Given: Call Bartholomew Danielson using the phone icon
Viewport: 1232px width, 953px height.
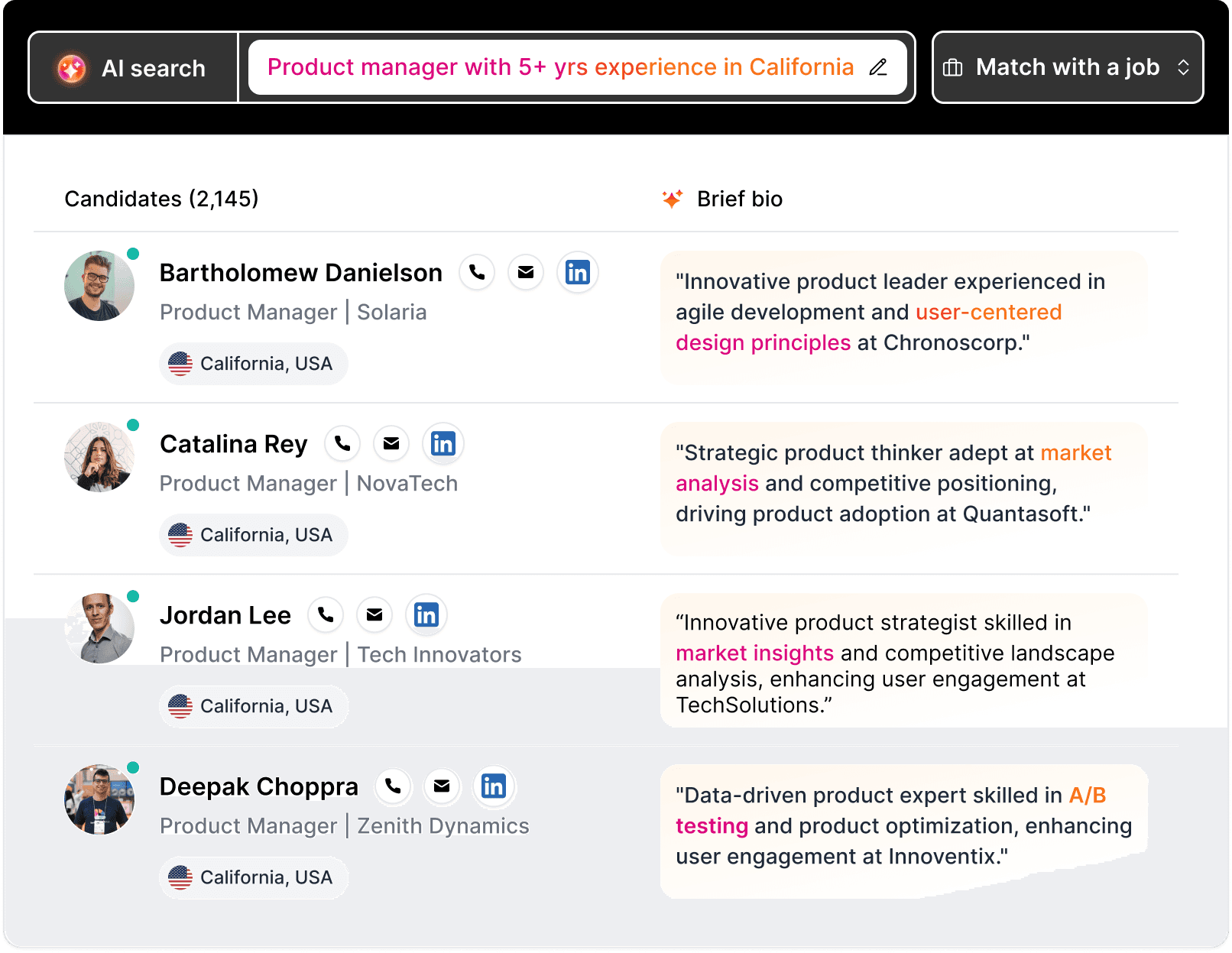Looking at the screenshot, I should coord(477,272).
